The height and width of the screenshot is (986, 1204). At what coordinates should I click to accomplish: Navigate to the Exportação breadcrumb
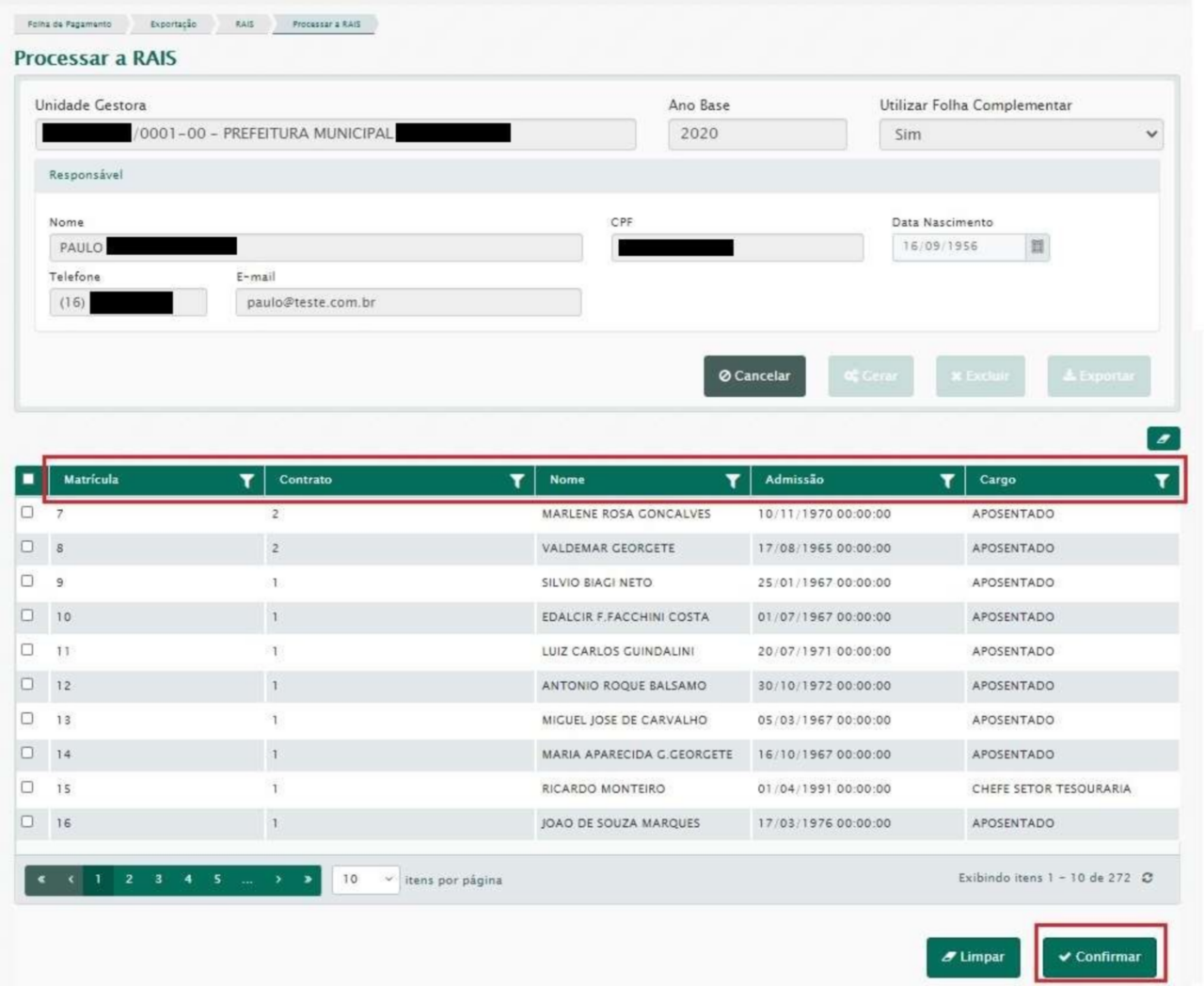[x=173, y=24]
